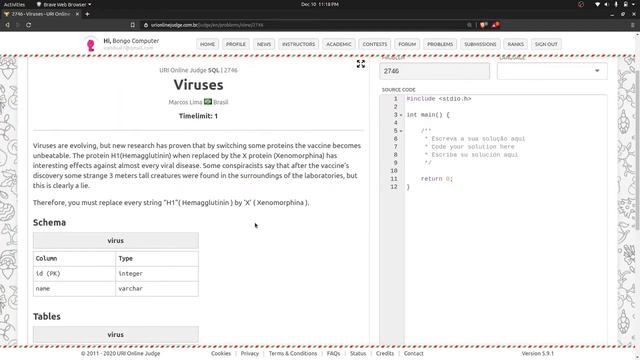Click the Brazil flag icon
Viewport: 640px width, 360px height.
click(x=208, y=102)
